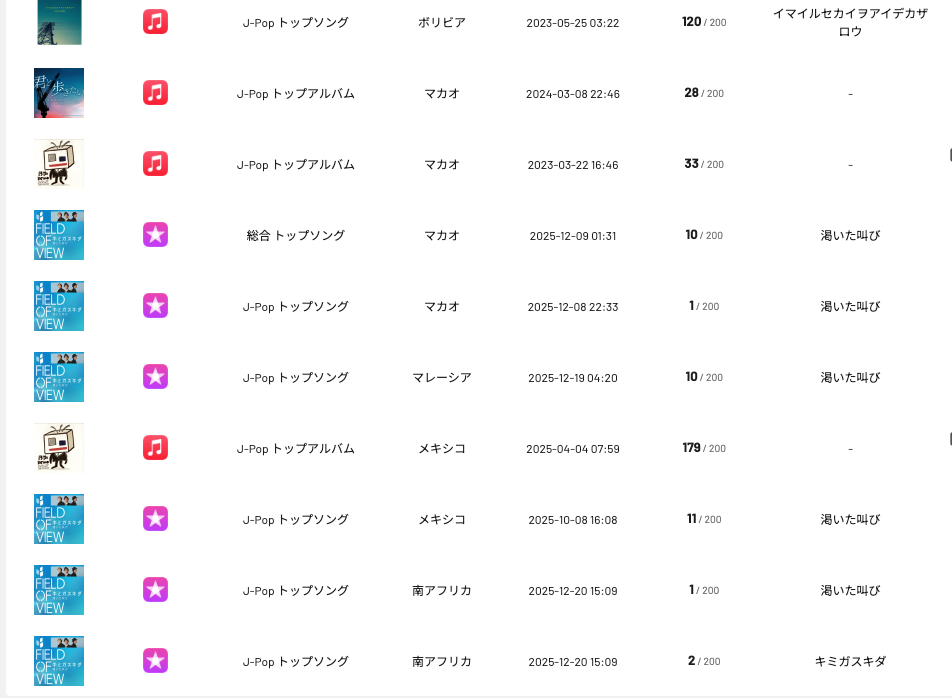Click iTunes star icon in the 2025-12-08 マカオ row

click(155, 306)
